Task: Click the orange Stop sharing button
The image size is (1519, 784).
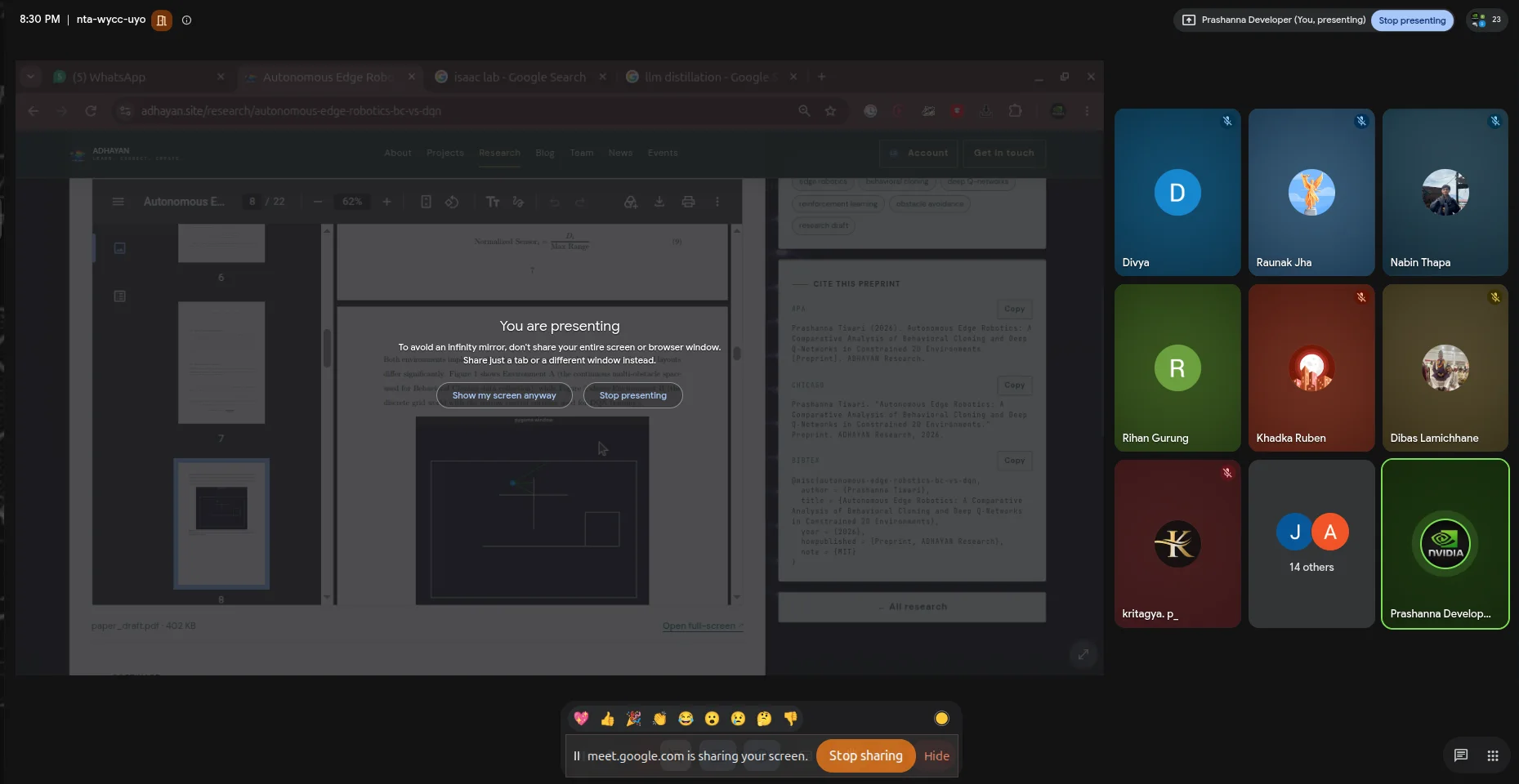Action: click(865, 756)
